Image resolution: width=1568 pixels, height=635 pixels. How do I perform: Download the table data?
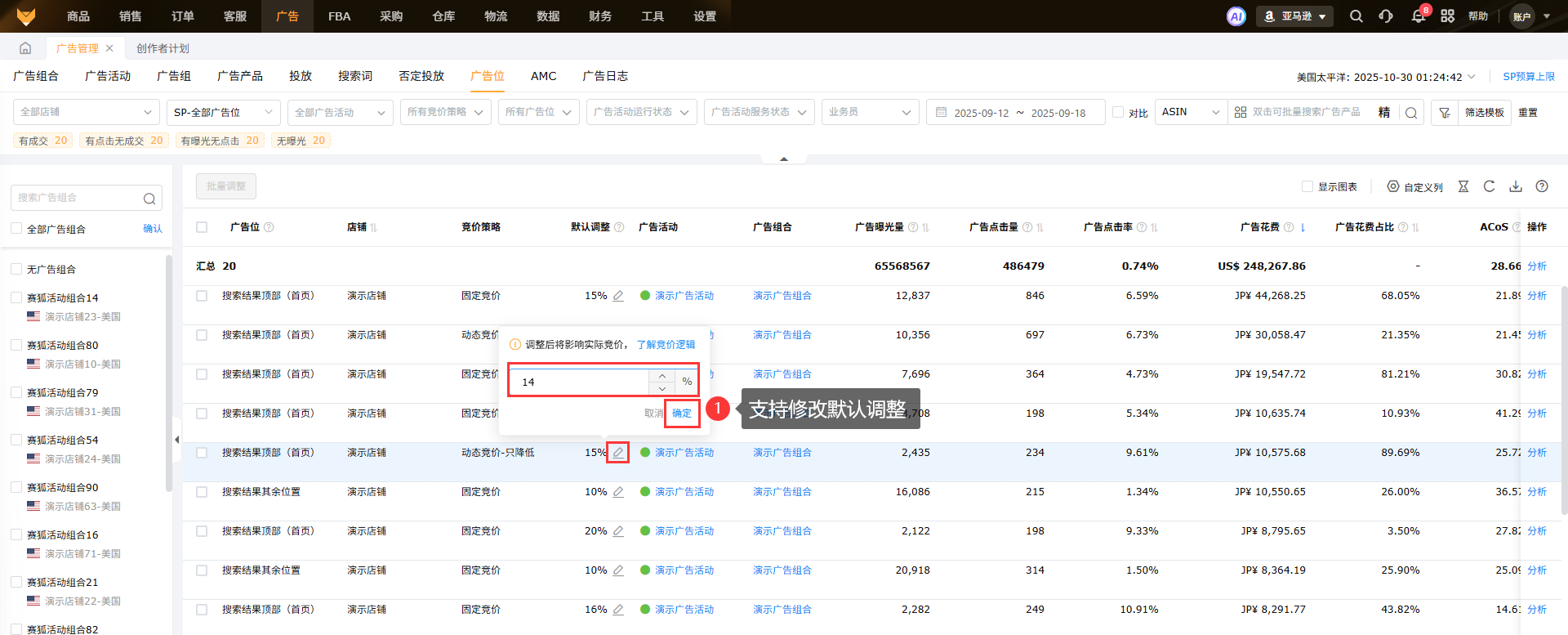pyautogui.click(x=1516, y=186)
